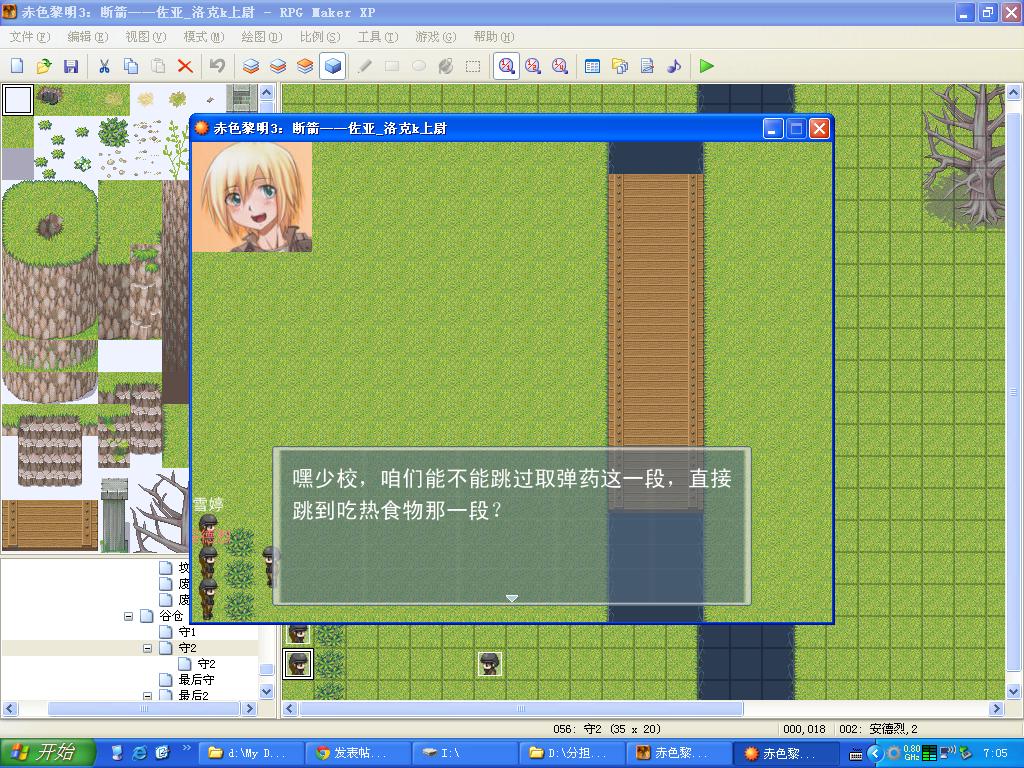Screen dimensions: 1024x768
Task: Open the 比例 (Scale) menu
Action: (319, 37)
